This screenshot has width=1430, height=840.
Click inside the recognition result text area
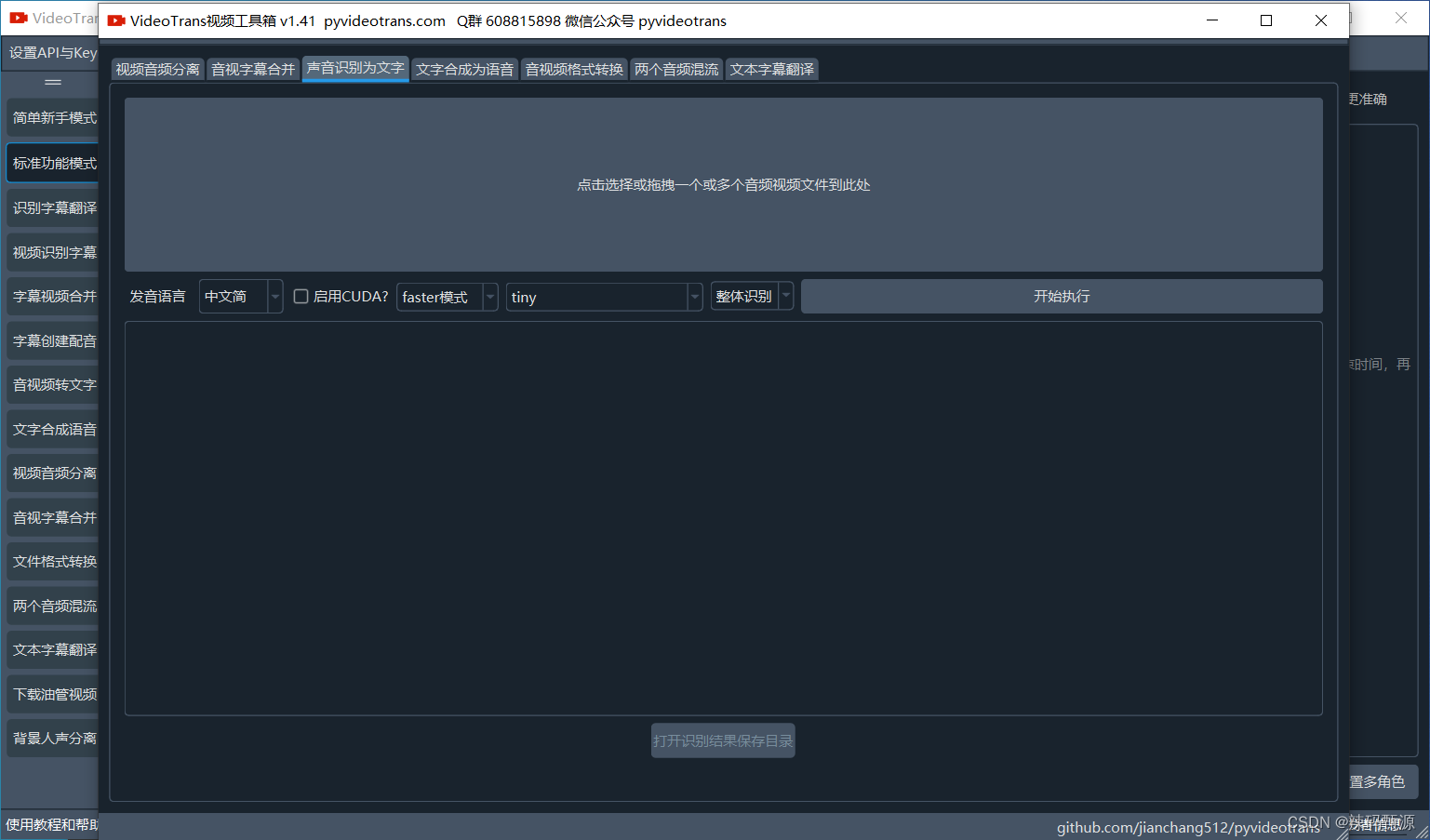723,518
